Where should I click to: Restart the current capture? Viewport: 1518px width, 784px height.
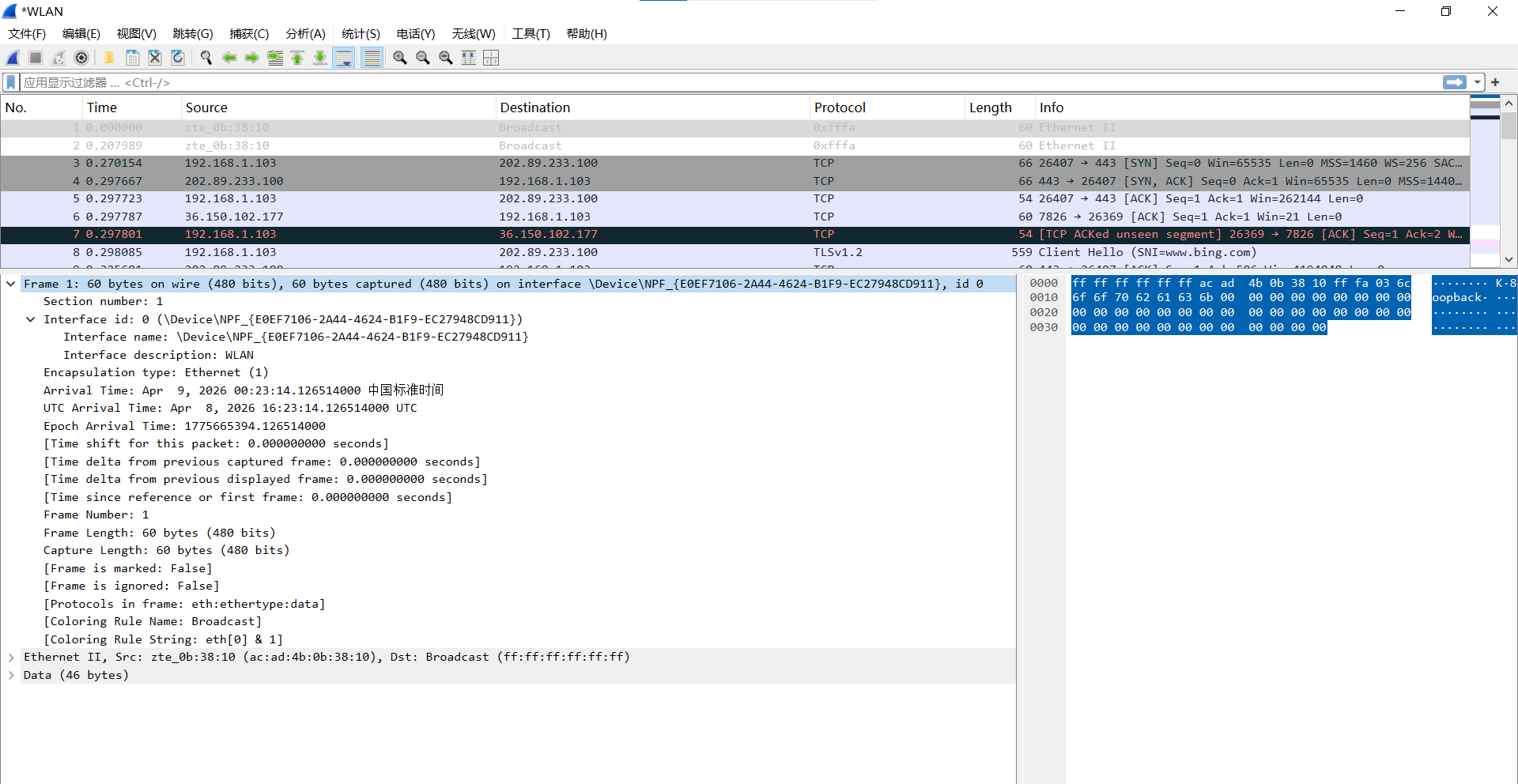(x=59, y=58)
